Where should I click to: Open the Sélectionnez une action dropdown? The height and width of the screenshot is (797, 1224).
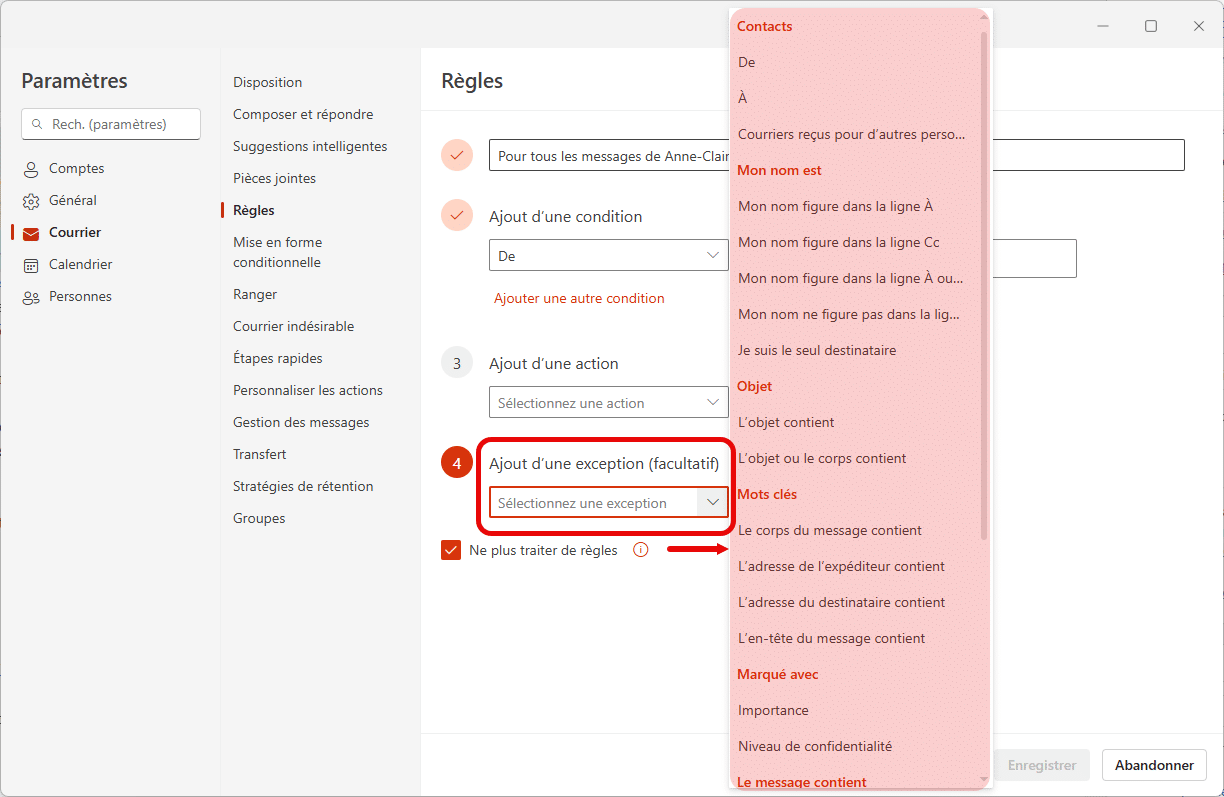click(608, 402)
